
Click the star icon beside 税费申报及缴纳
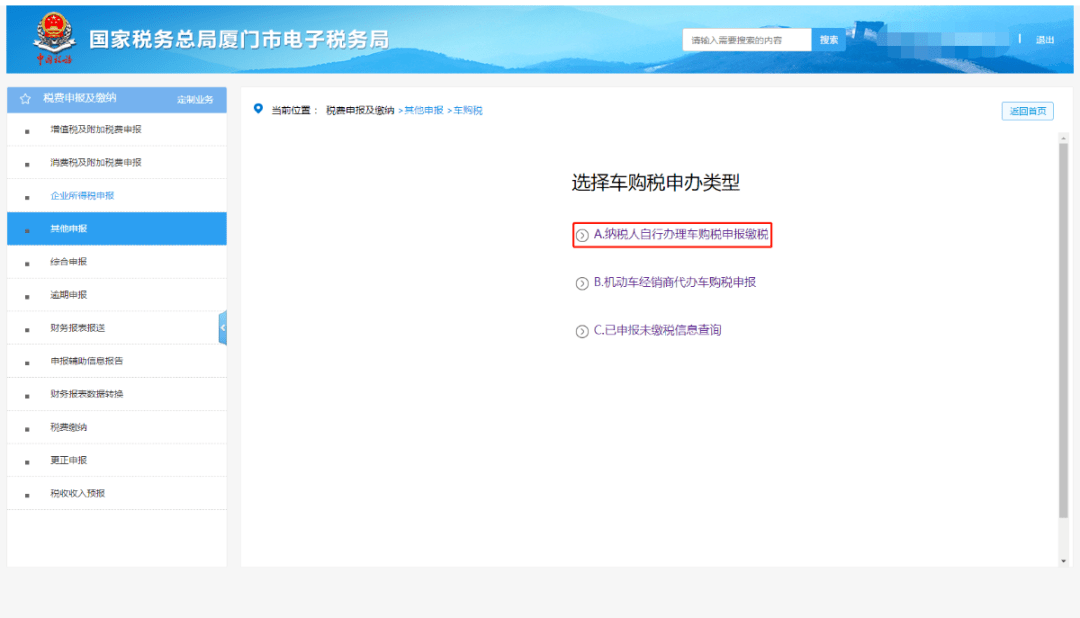pos(25,99)
